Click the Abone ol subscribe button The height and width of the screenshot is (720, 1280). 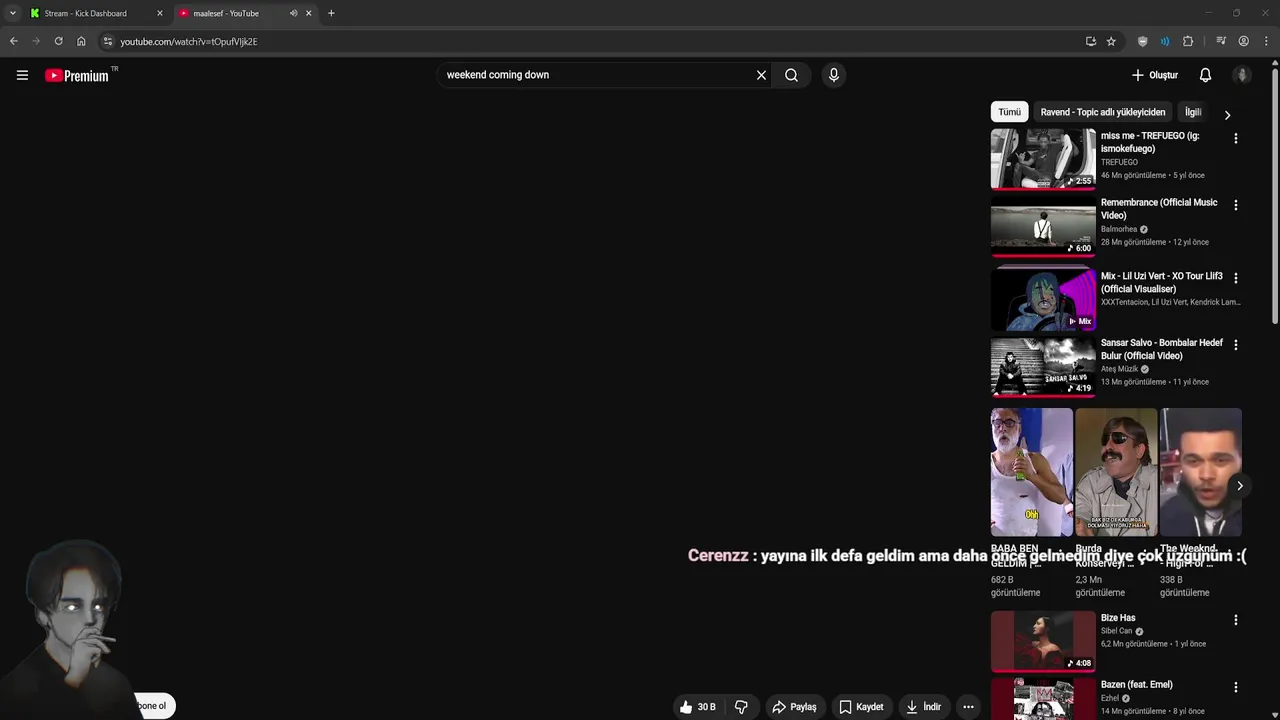pyautogui.click(x=153, y=706)
